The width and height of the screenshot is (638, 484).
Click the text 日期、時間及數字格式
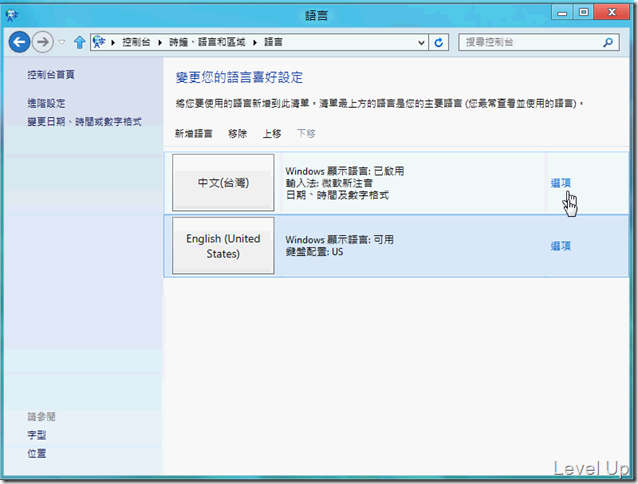pyautogui.click(x=337, y=195)
